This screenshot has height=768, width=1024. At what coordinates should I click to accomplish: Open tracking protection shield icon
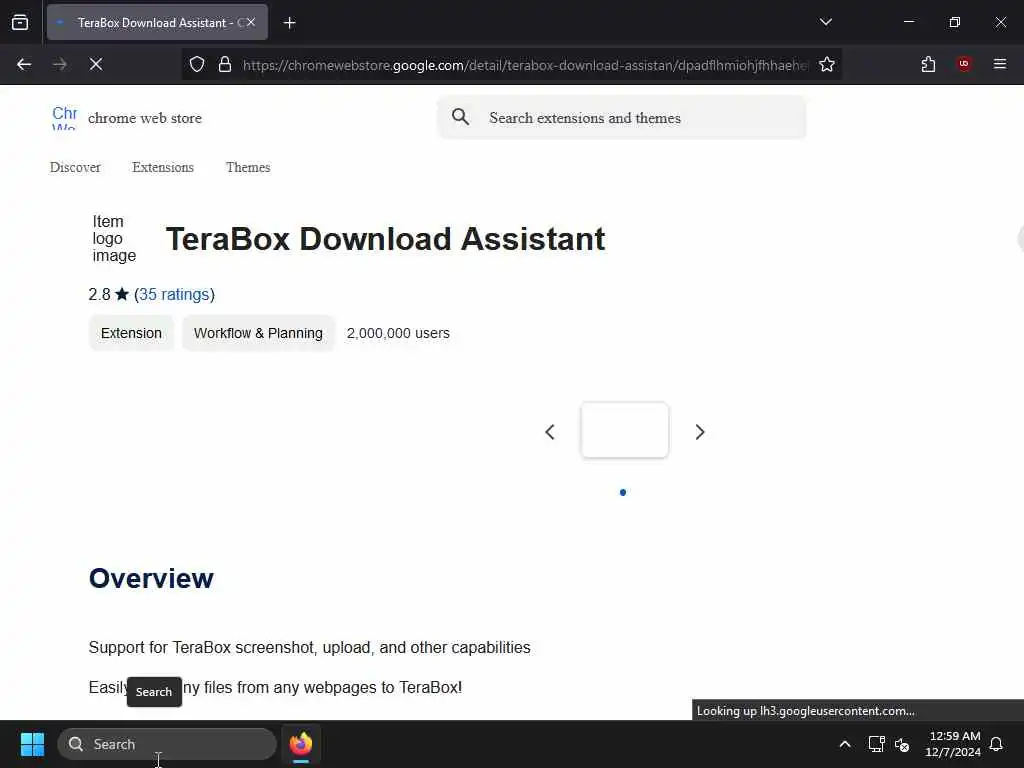tap(197, 64)
